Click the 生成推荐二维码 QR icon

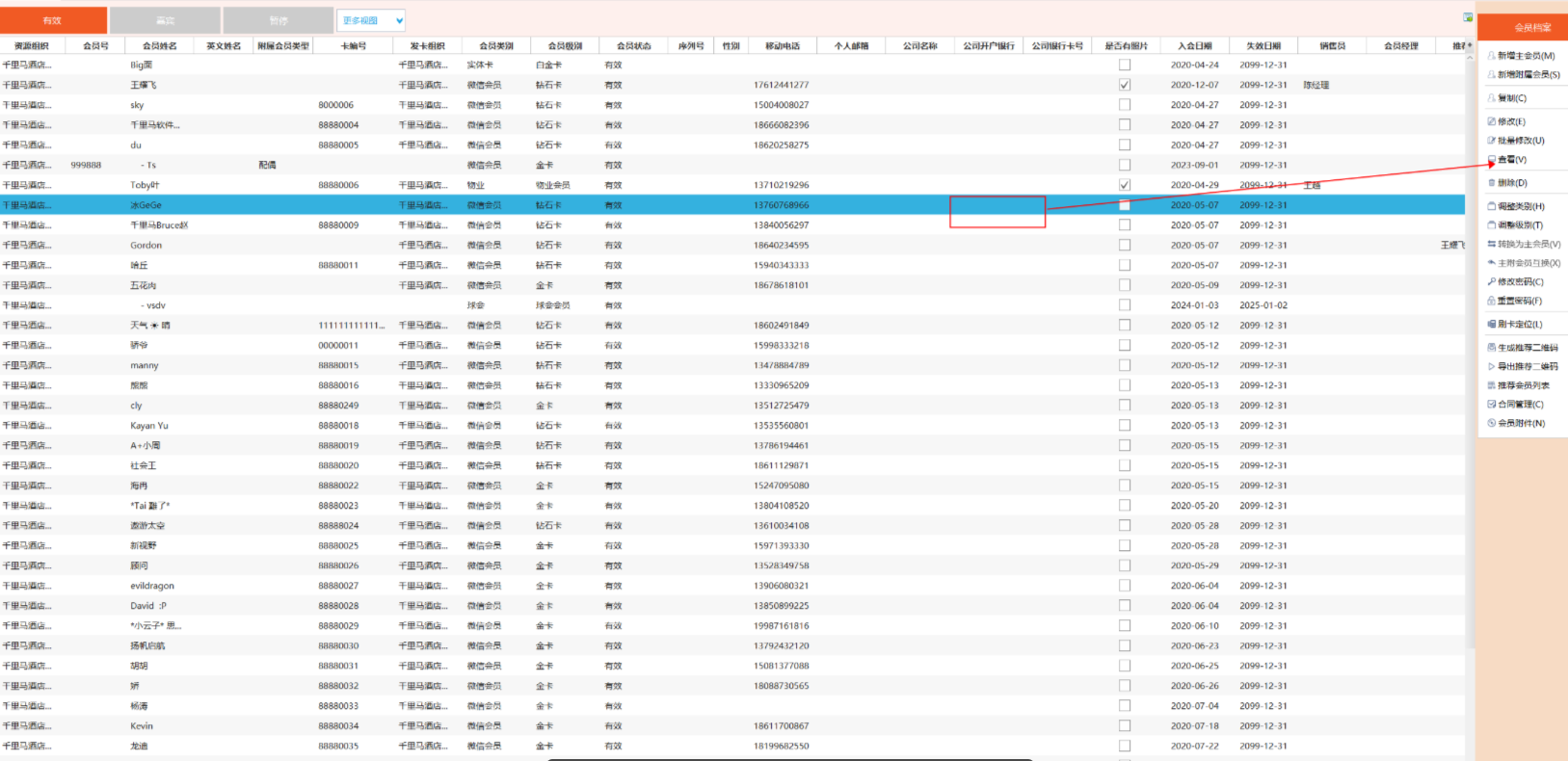coord(1492,348)
